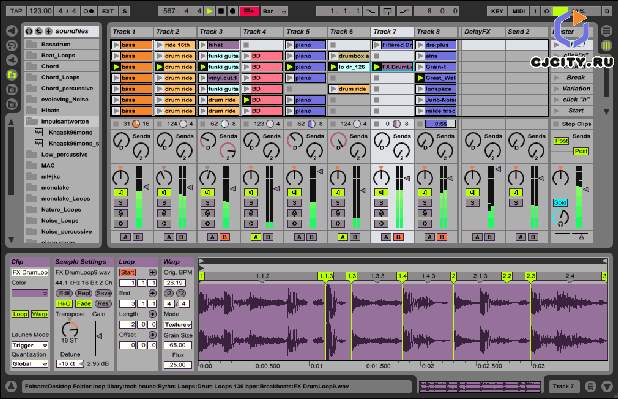618x399 pixels.
Task: Open the clip Color chooser swatch
Action: [x=30, y=293]
